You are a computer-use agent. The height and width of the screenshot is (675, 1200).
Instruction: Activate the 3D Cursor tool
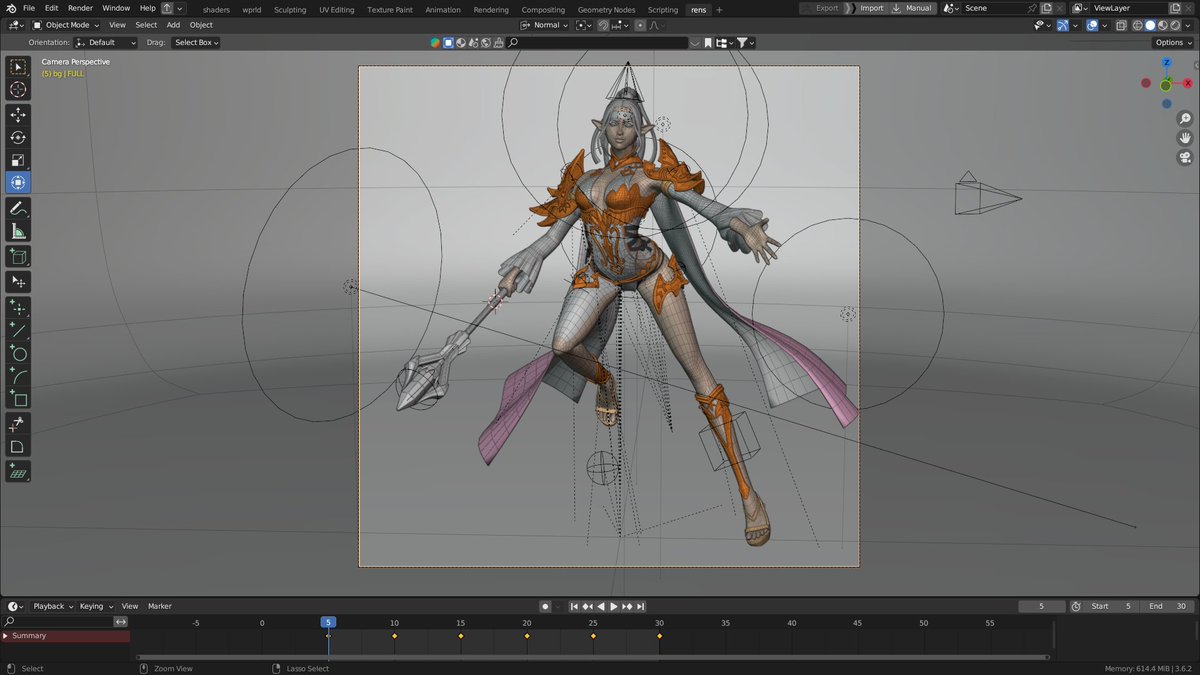pyautogui.click(x=18, y=90)
